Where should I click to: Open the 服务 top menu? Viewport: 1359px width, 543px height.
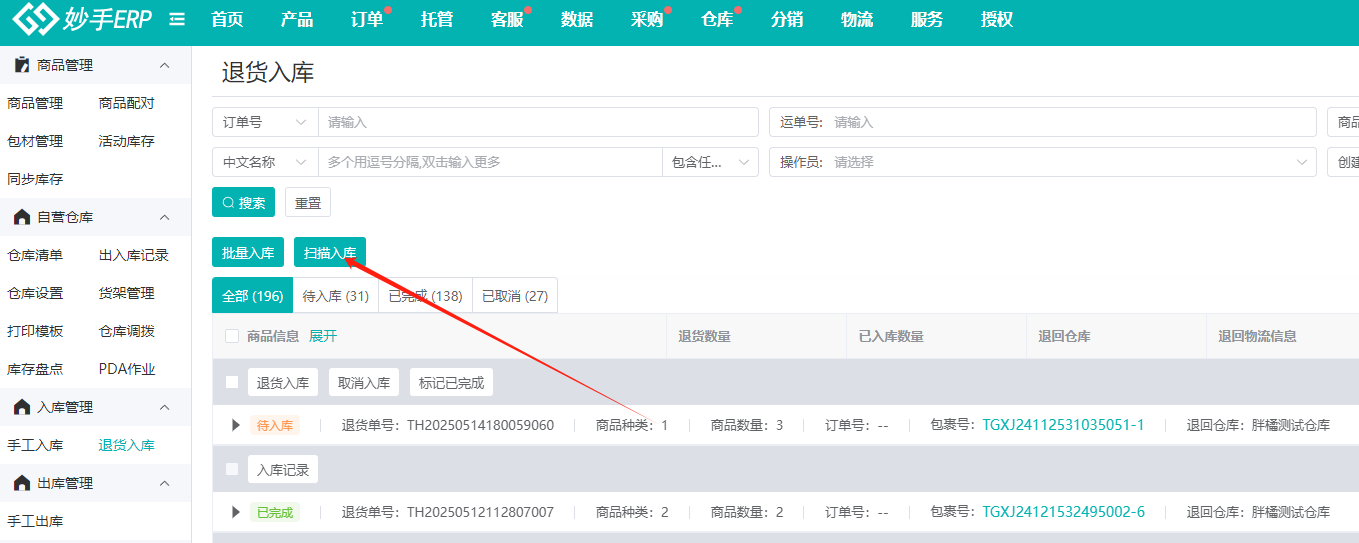(x=927, y=19)
